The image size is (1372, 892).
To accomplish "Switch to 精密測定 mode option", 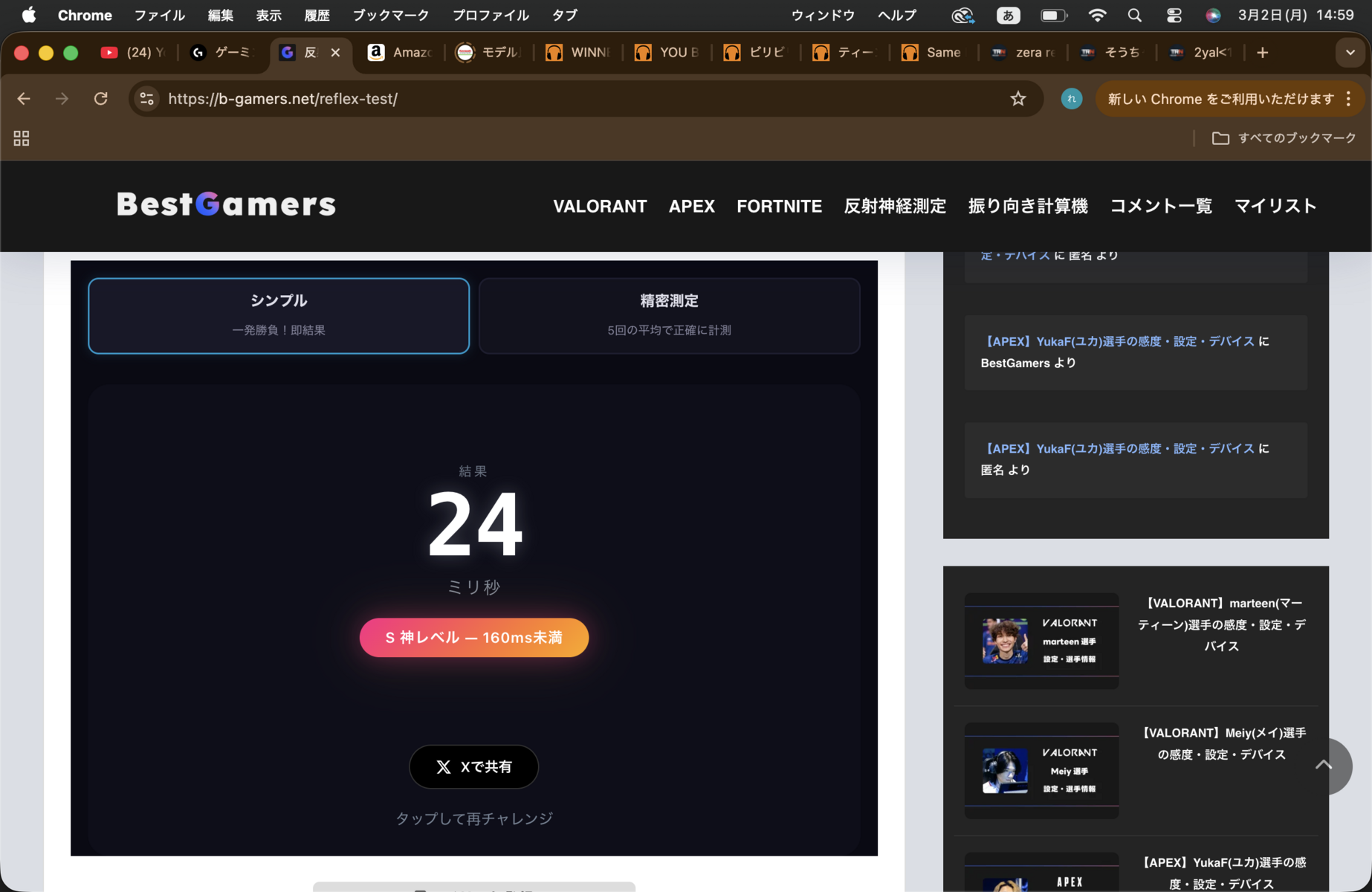I will click(x=669, y=315).
